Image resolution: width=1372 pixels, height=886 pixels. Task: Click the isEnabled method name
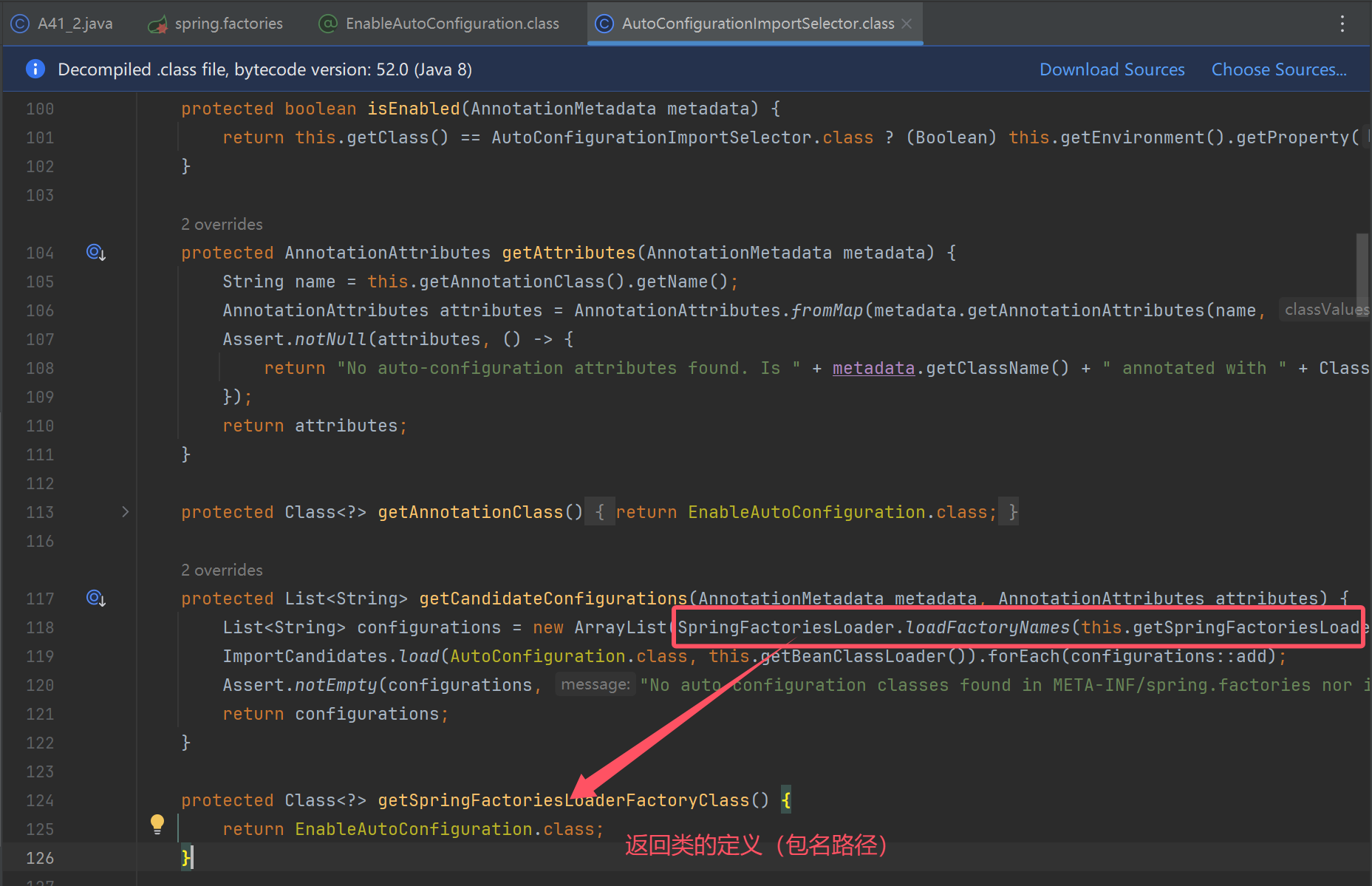click(414, 109)
